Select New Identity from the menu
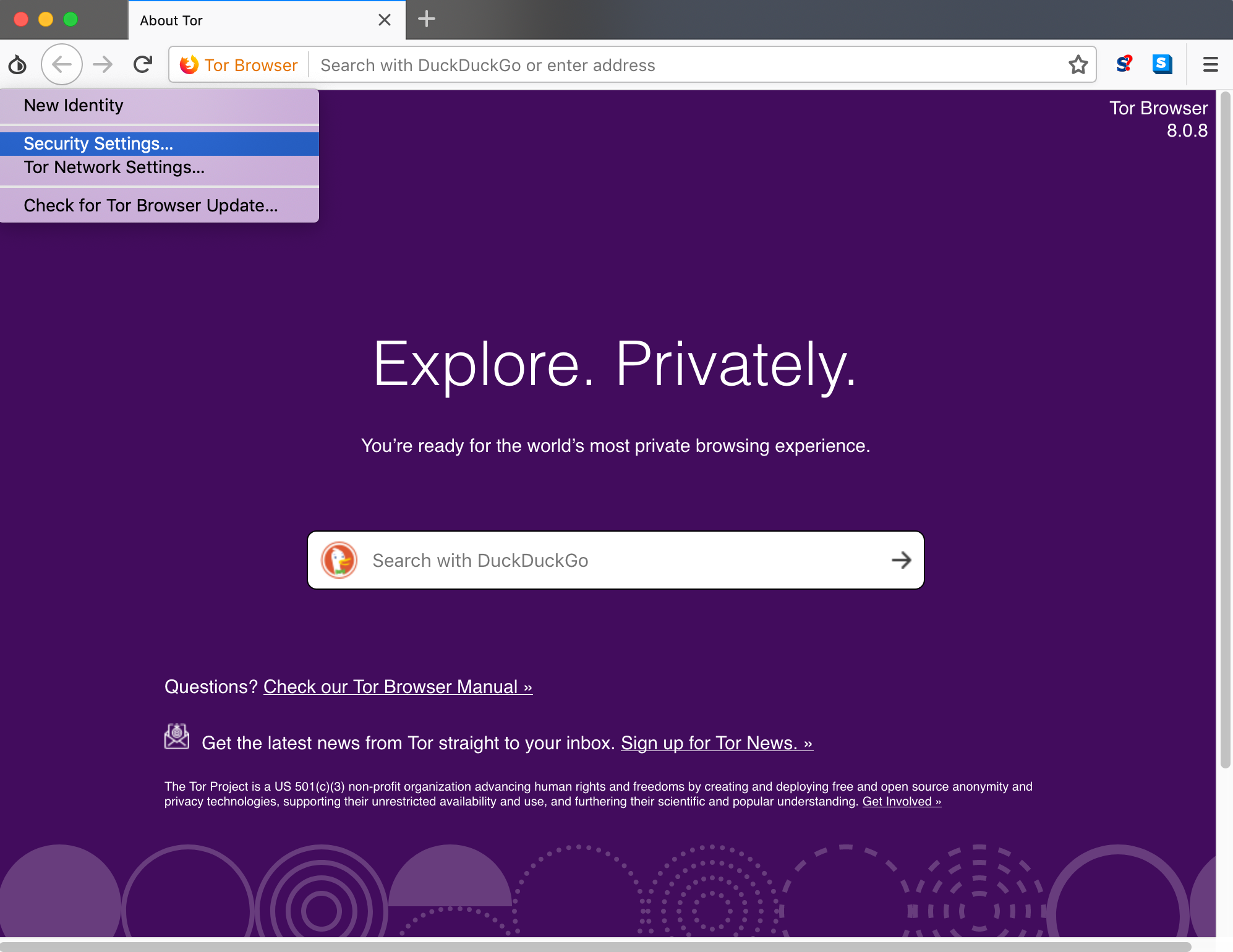Screen dimensions: 1233x952 tap(160, 106)
